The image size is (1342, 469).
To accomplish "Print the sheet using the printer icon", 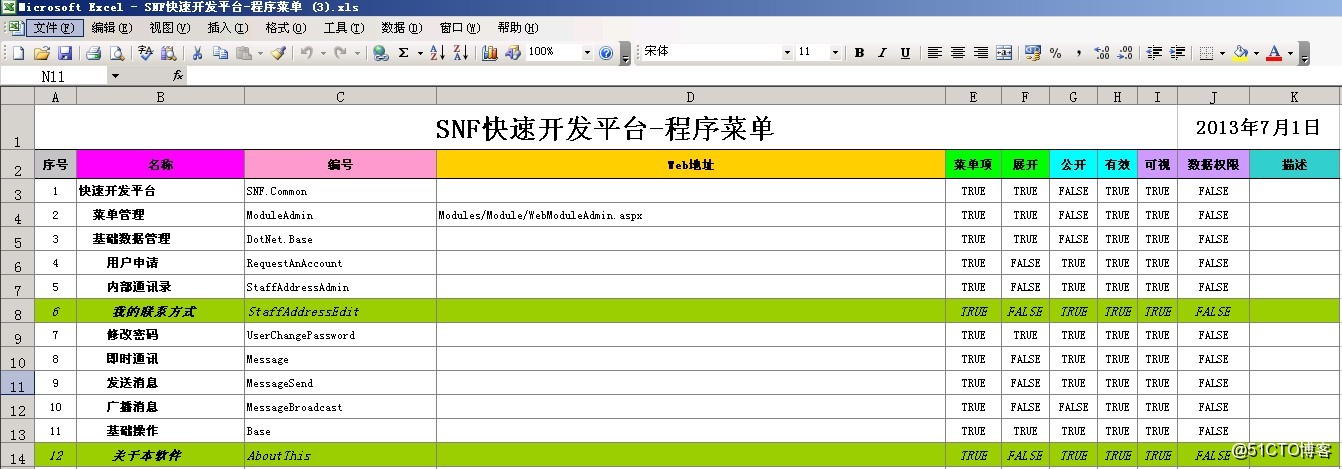I will coord(93,53).
